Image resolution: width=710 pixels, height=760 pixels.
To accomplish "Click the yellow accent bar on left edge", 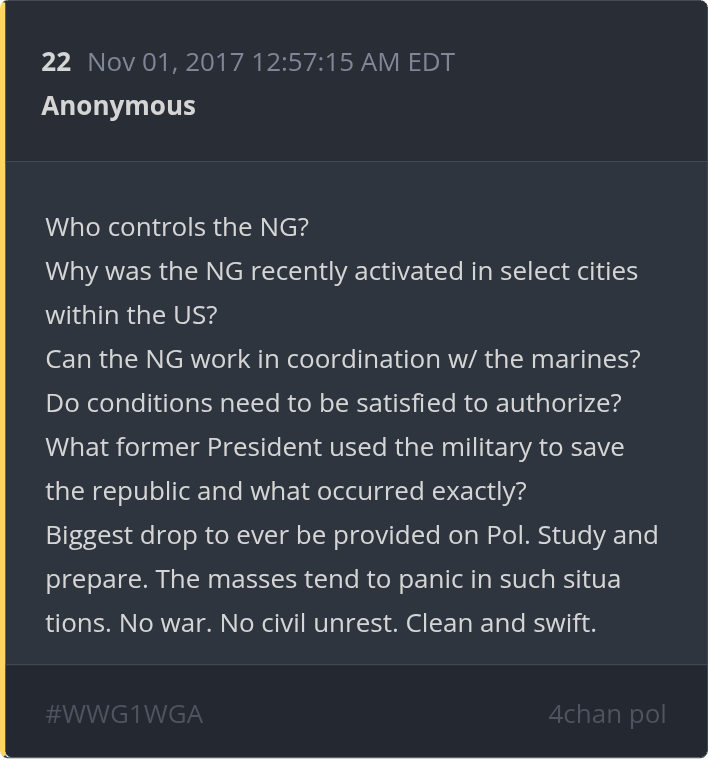I will (x=3, y=380).
